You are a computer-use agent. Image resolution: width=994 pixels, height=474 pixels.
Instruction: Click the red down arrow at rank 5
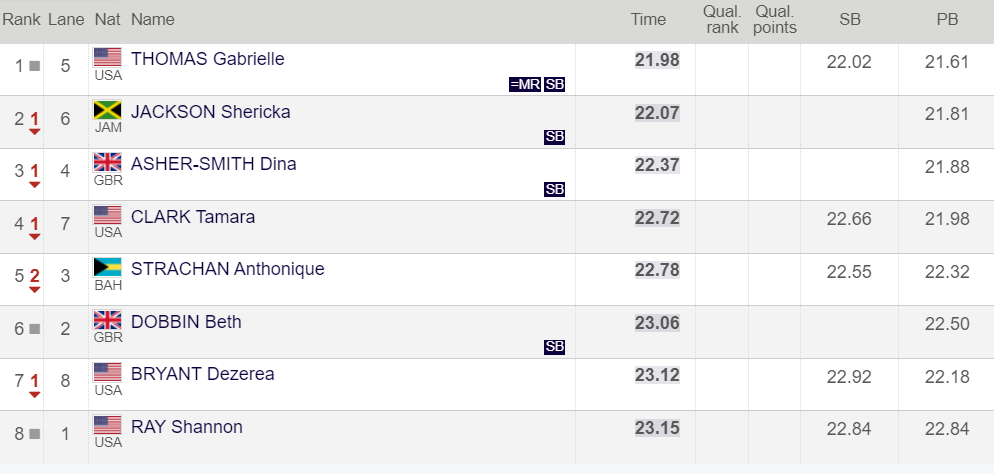click(x=35, y=290)
